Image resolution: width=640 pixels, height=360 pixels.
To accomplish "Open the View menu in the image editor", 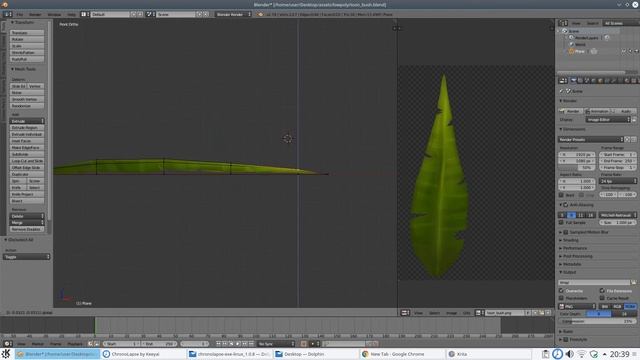I will [x=418, y=313].
